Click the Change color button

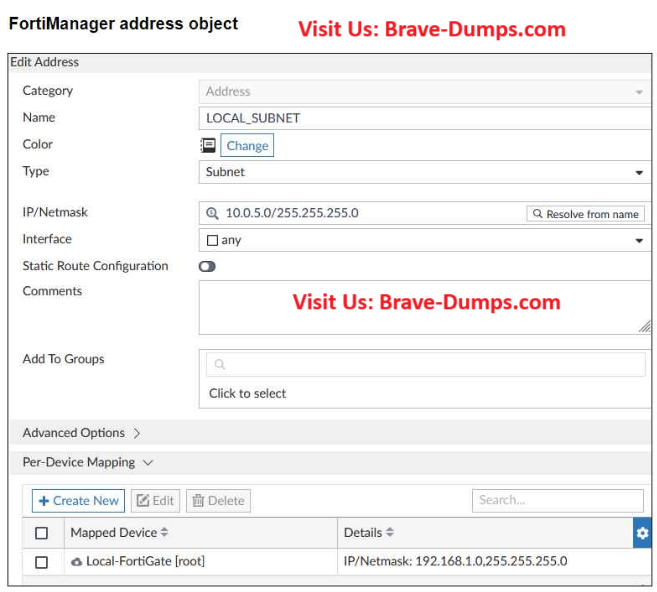pos(247,145)
